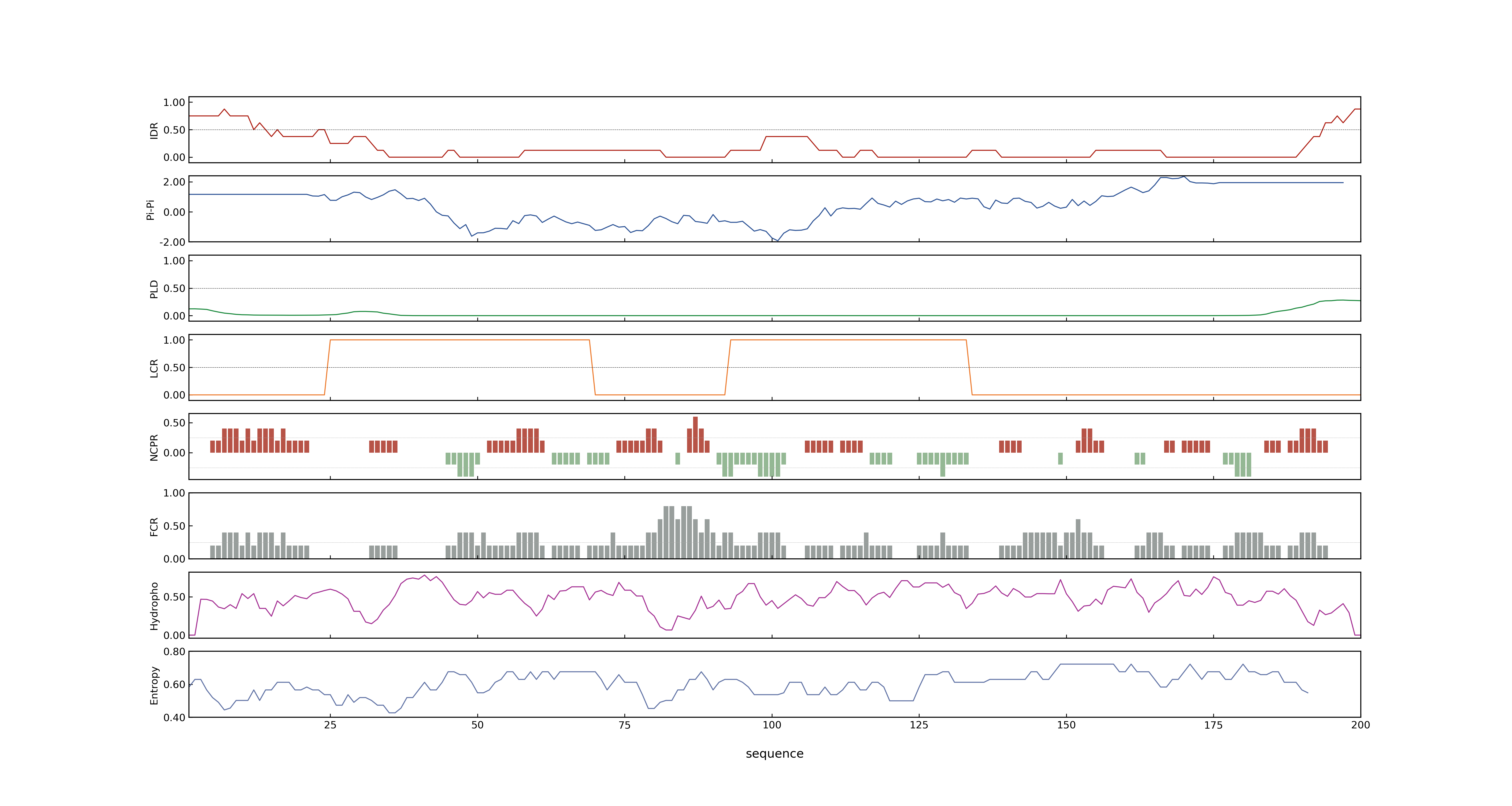Image resolution: width=1512 pixels, height=806 pixels.
Task: Click the NCPR y-axis label
Action: 154,448
